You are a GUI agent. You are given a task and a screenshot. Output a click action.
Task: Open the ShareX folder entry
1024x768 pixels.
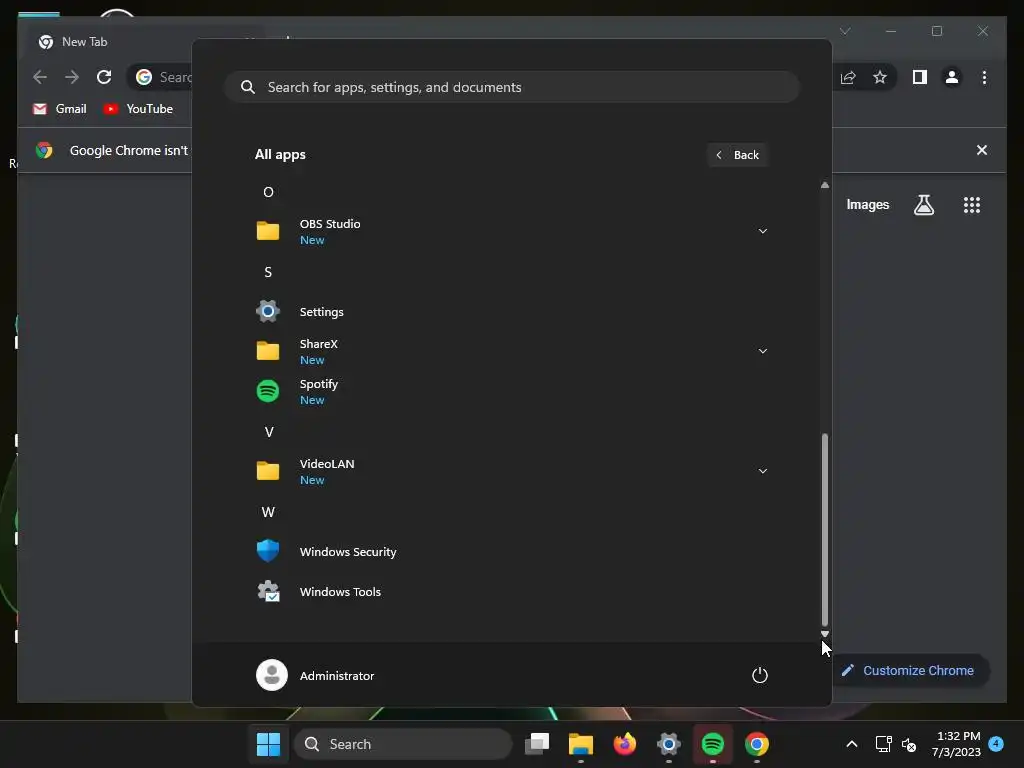511,351
